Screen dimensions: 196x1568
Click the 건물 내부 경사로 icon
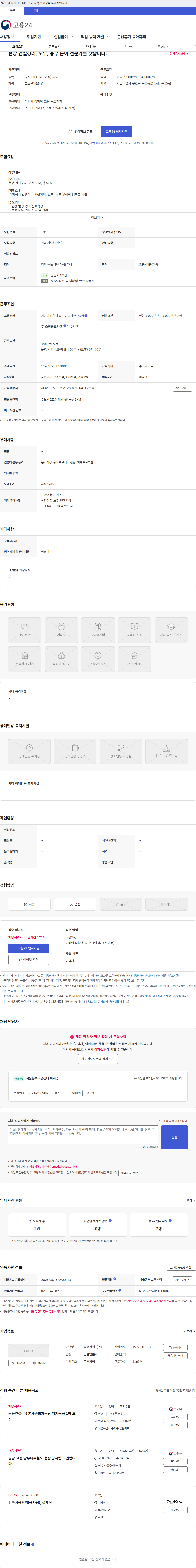point(166,751)
